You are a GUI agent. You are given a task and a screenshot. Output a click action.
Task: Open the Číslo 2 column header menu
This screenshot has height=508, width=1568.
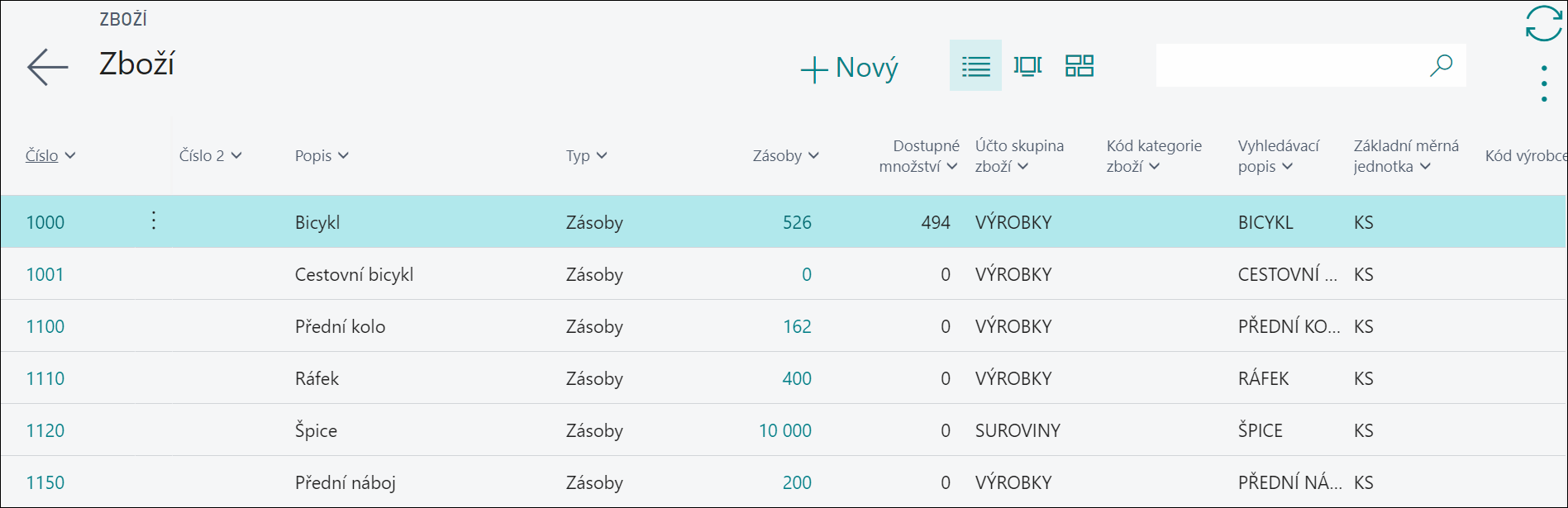236,155
